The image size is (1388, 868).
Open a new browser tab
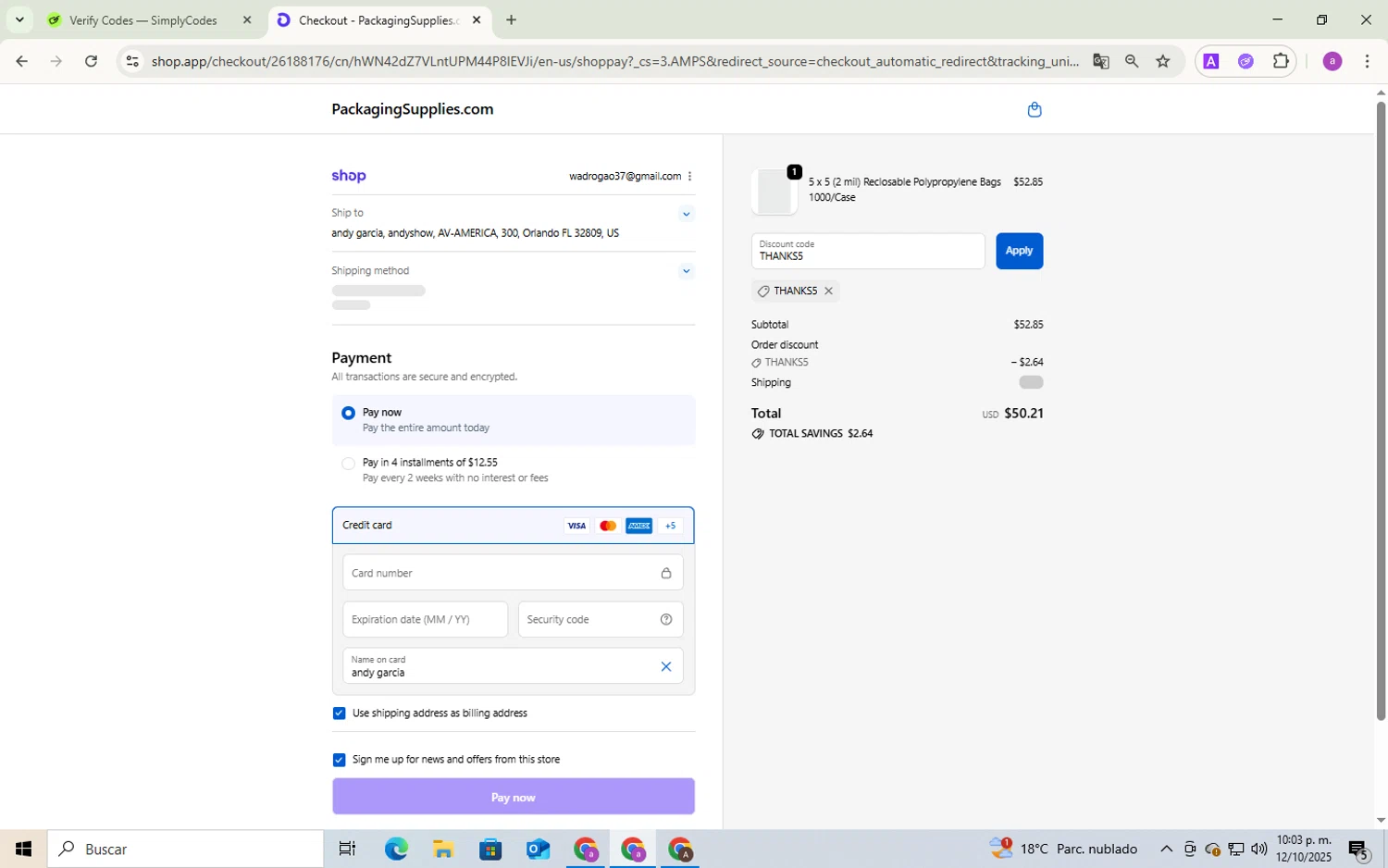512,20
